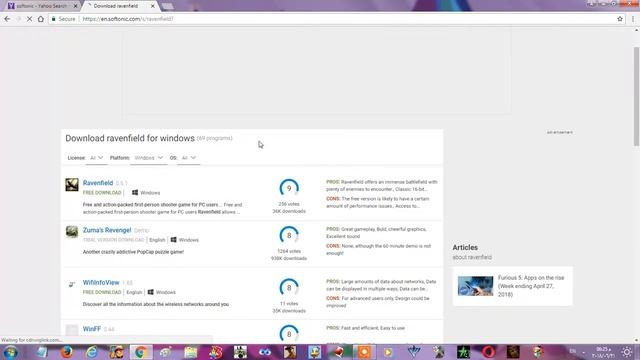Switch to the softonic Yahoo Search tab
Image resolution: width=640 pixels, height=360 pixels.
[41, 6]
